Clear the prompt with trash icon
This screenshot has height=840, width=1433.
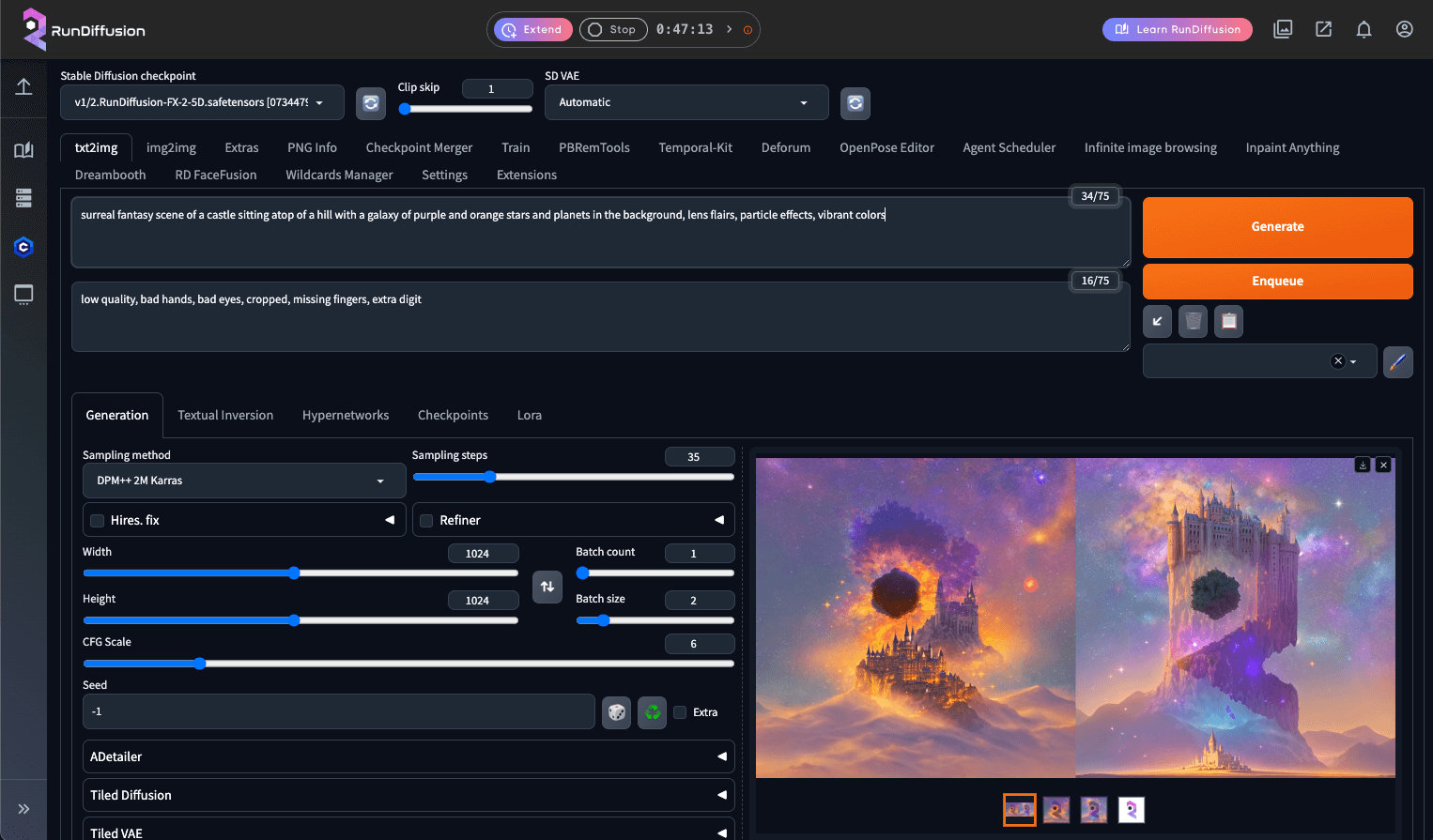click(x=1193, y=321)
